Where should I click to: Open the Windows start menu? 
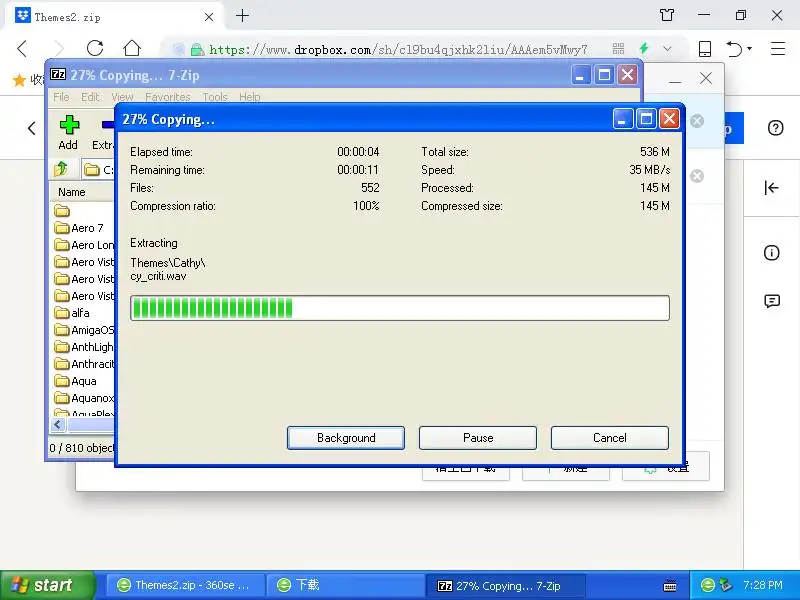click(48, 585)
